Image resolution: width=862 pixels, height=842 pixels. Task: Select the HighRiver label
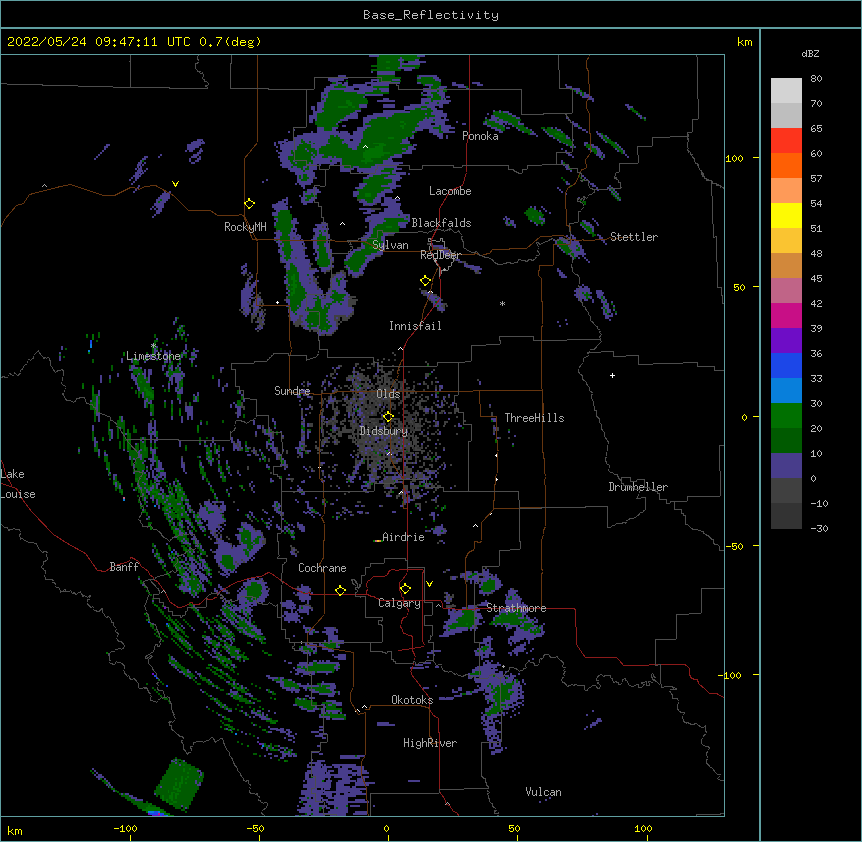pyautogui.click(x=430, y=743)
